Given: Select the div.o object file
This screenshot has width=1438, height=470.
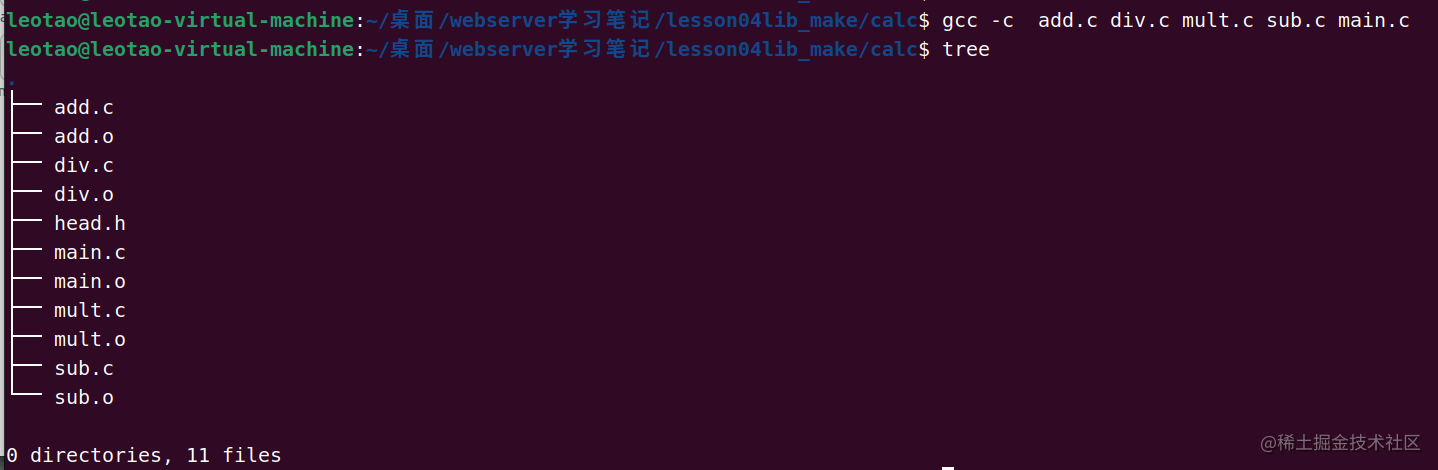Looking at the screenshot, I should click(84, 194).
